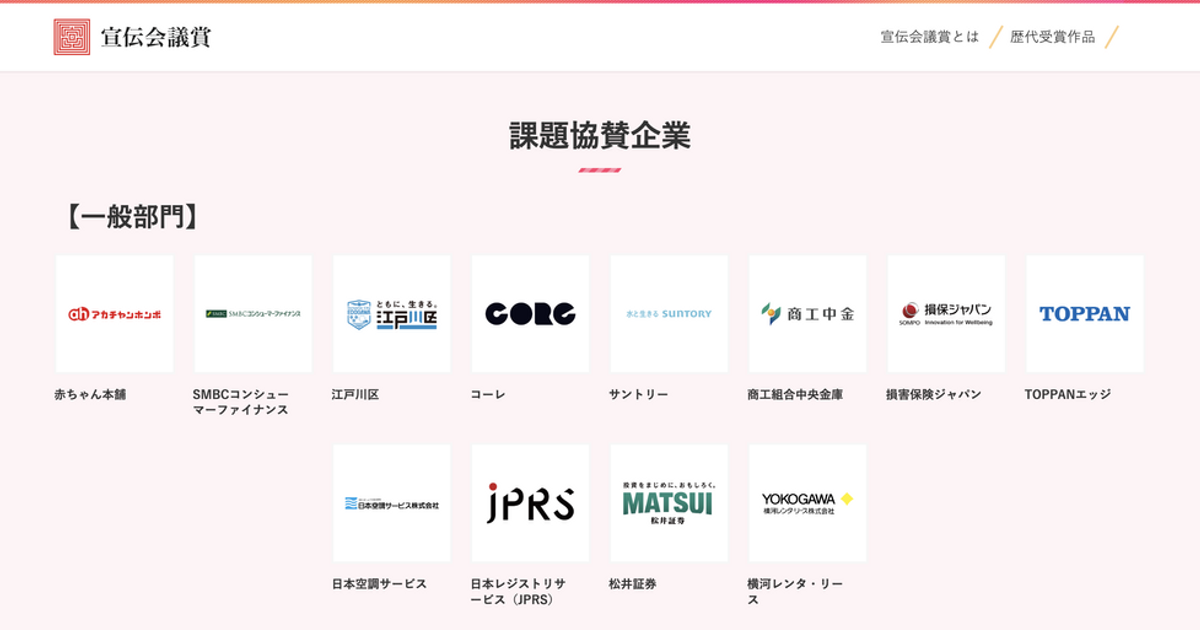Select the 松井証券 caption text
Viewport: 1200px width, 630px height.
point(632,584)
